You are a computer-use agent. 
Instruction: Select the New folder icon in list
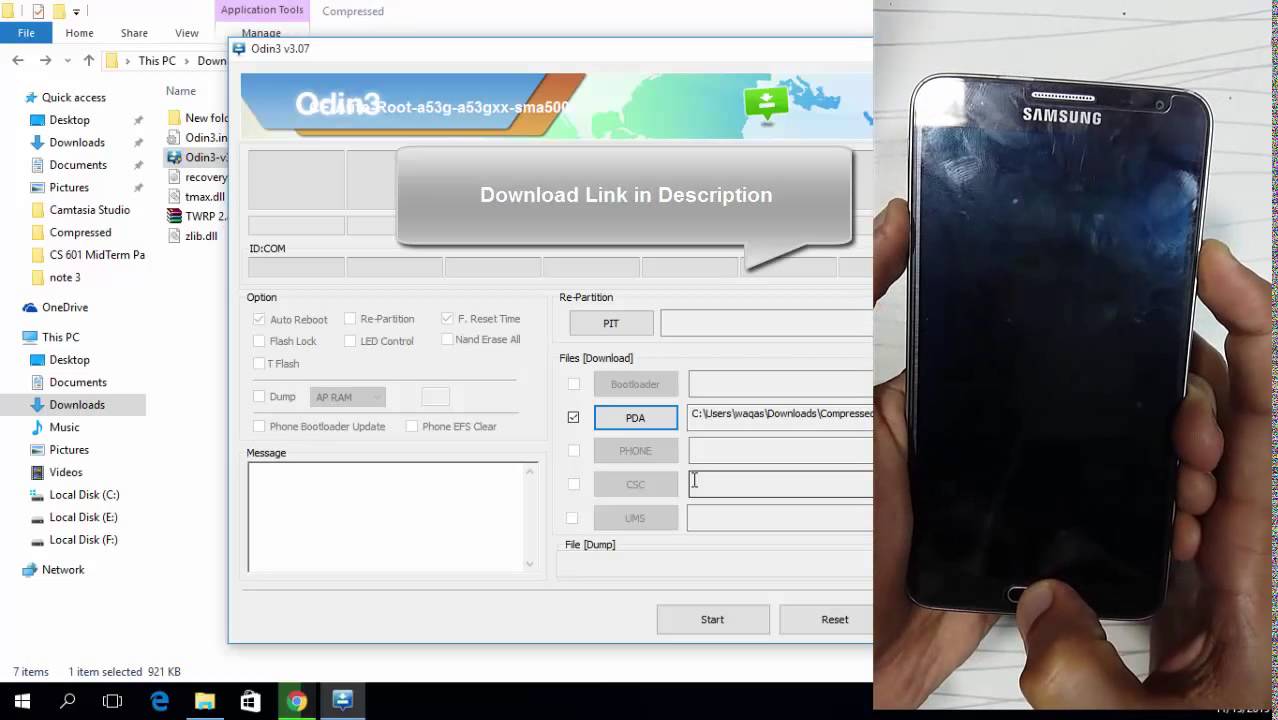point(174,118)
